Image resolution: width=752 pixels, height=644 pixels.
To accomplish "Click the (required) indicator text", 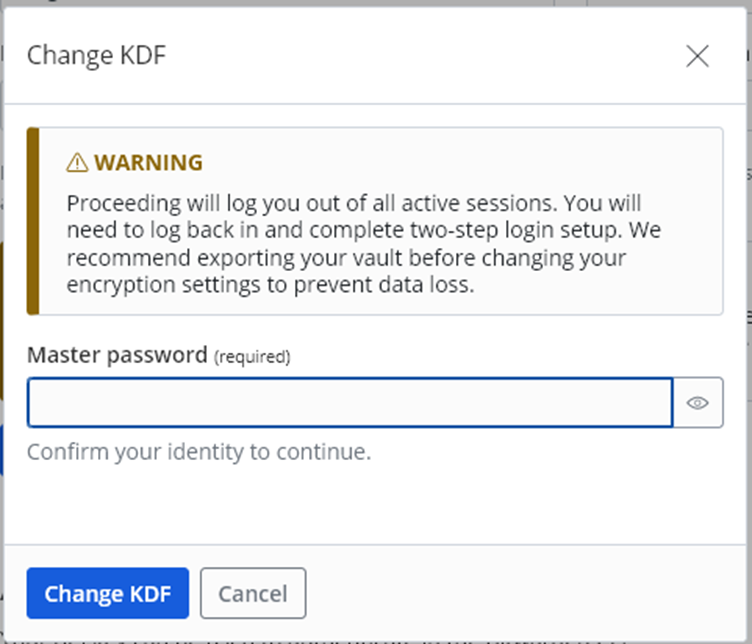I will click(252, 356).
